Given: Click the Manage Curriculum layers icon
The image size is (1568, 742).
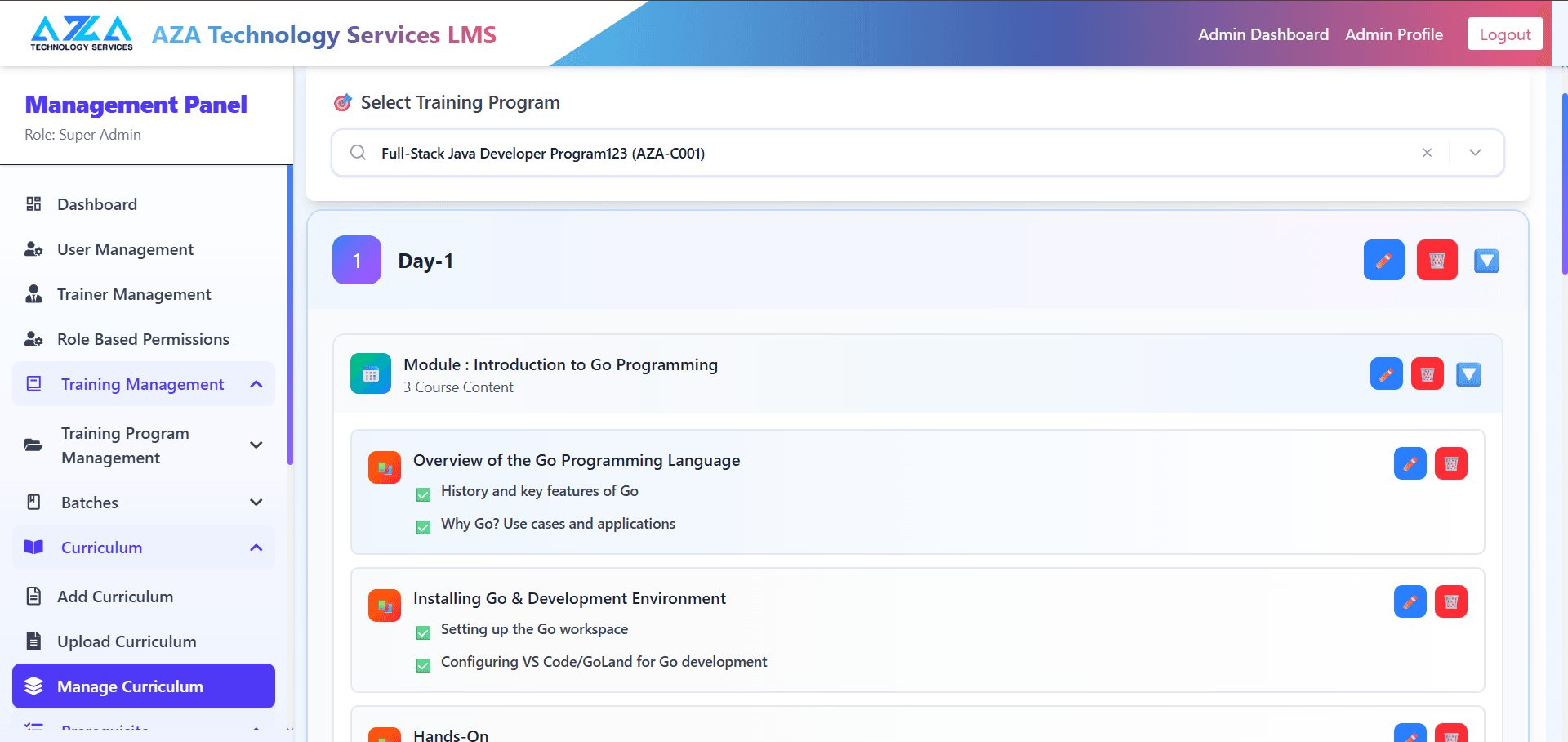Looking at the screenshot, I should [33, 686].
